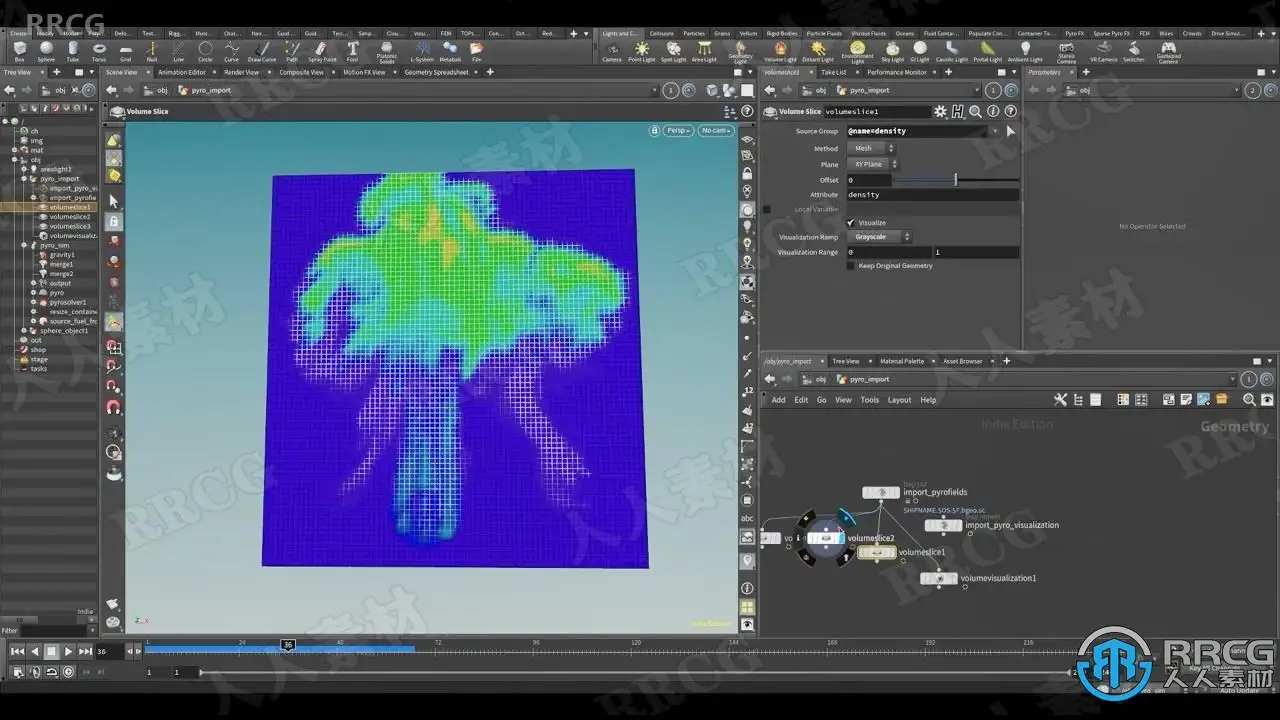The width and height of the screenshot is (1280, 720).
Task: Select the Sphere shelf tool
Action: coord(46,50)
